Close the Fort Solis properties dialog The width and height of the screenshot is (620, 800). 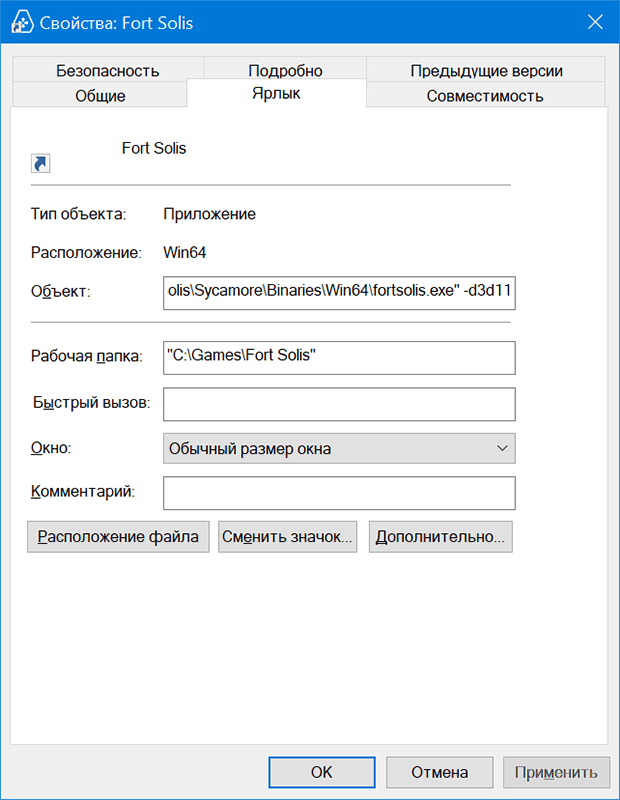pyautogui.click(x=595, y=22)
